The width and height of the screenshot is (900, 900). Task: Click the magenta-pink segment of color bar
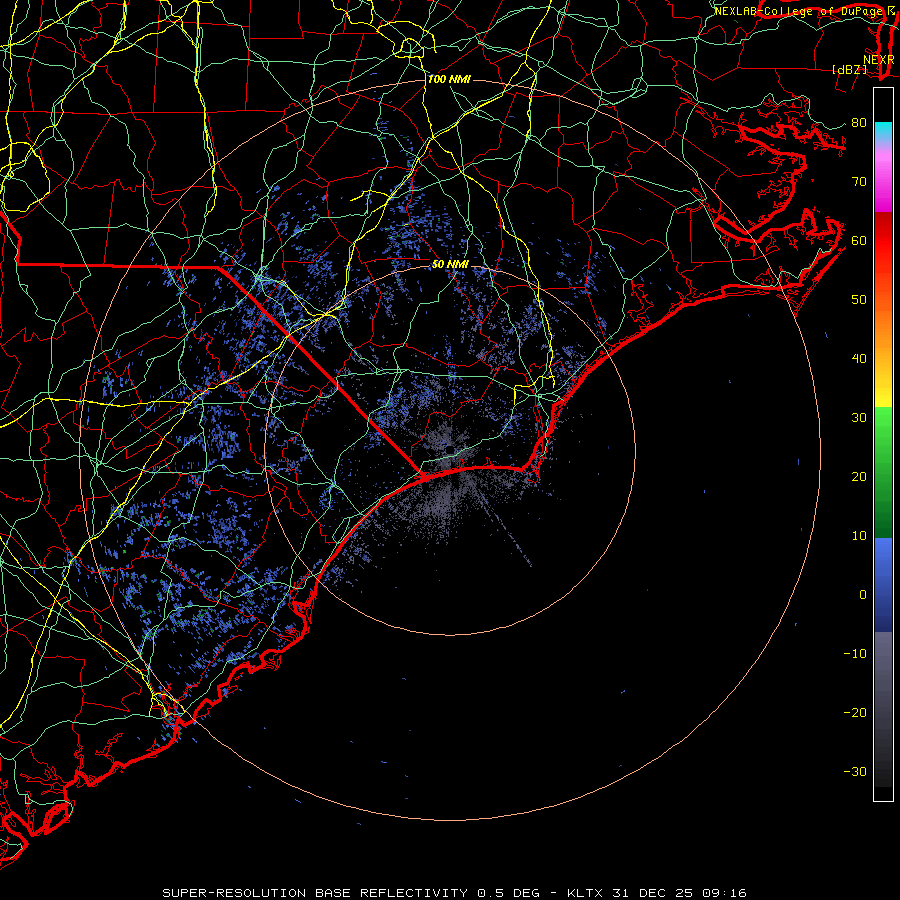(883, 184)
